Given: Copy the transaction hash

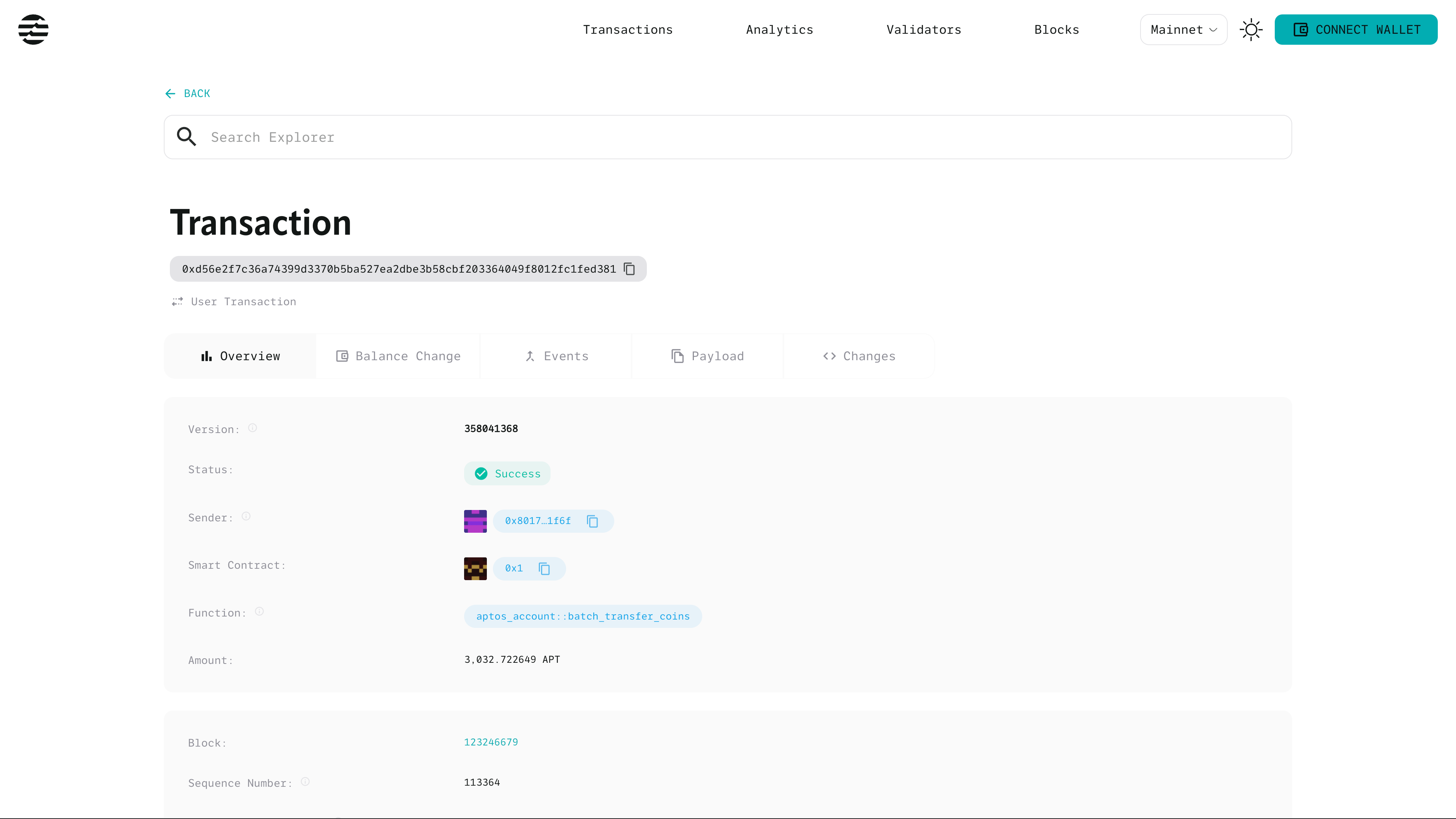Looking at the screenshot, I should (x=629, y=269).
